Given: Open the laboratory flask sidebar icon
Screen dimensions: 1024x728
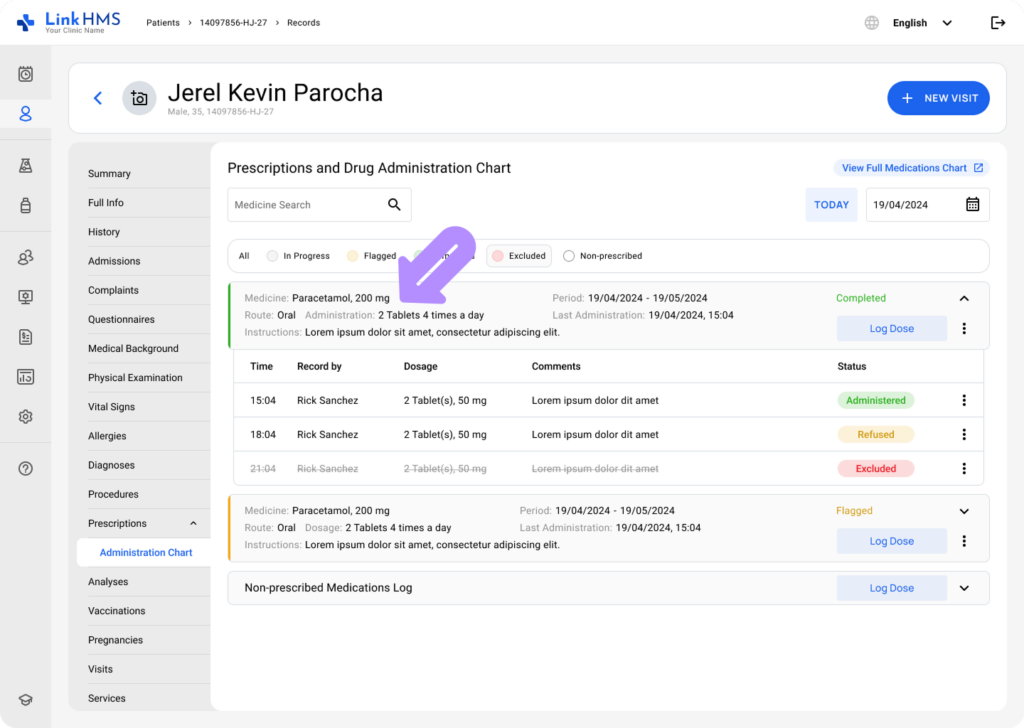Looking at the screenshot, I should point(26,166).
